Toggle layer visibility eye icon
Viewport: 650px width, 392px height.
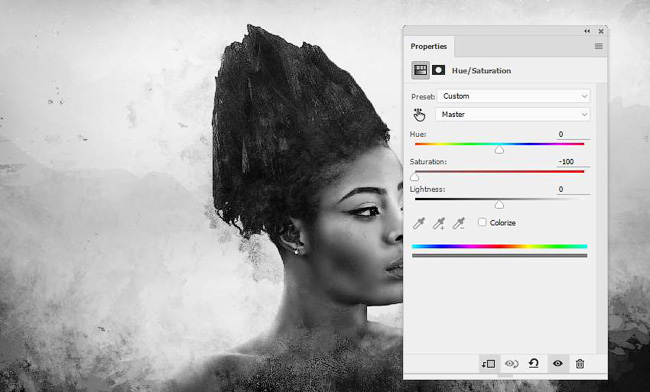558,363
